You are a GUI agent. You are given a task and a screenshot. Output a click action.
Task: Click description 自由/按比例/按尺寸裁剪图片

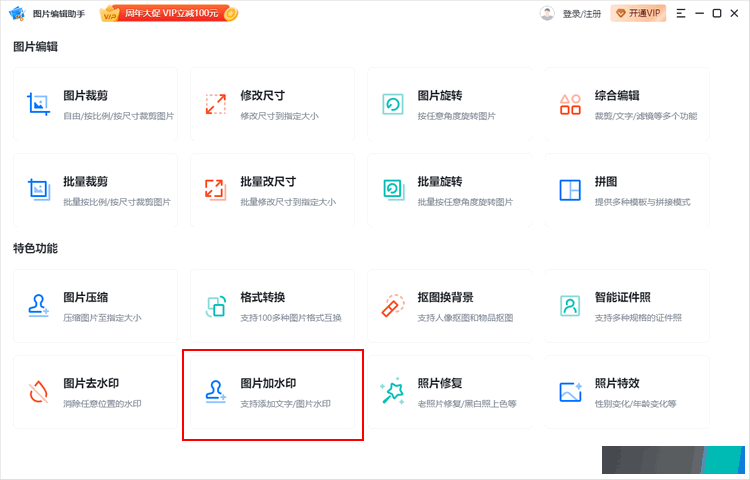pos(119,116)
